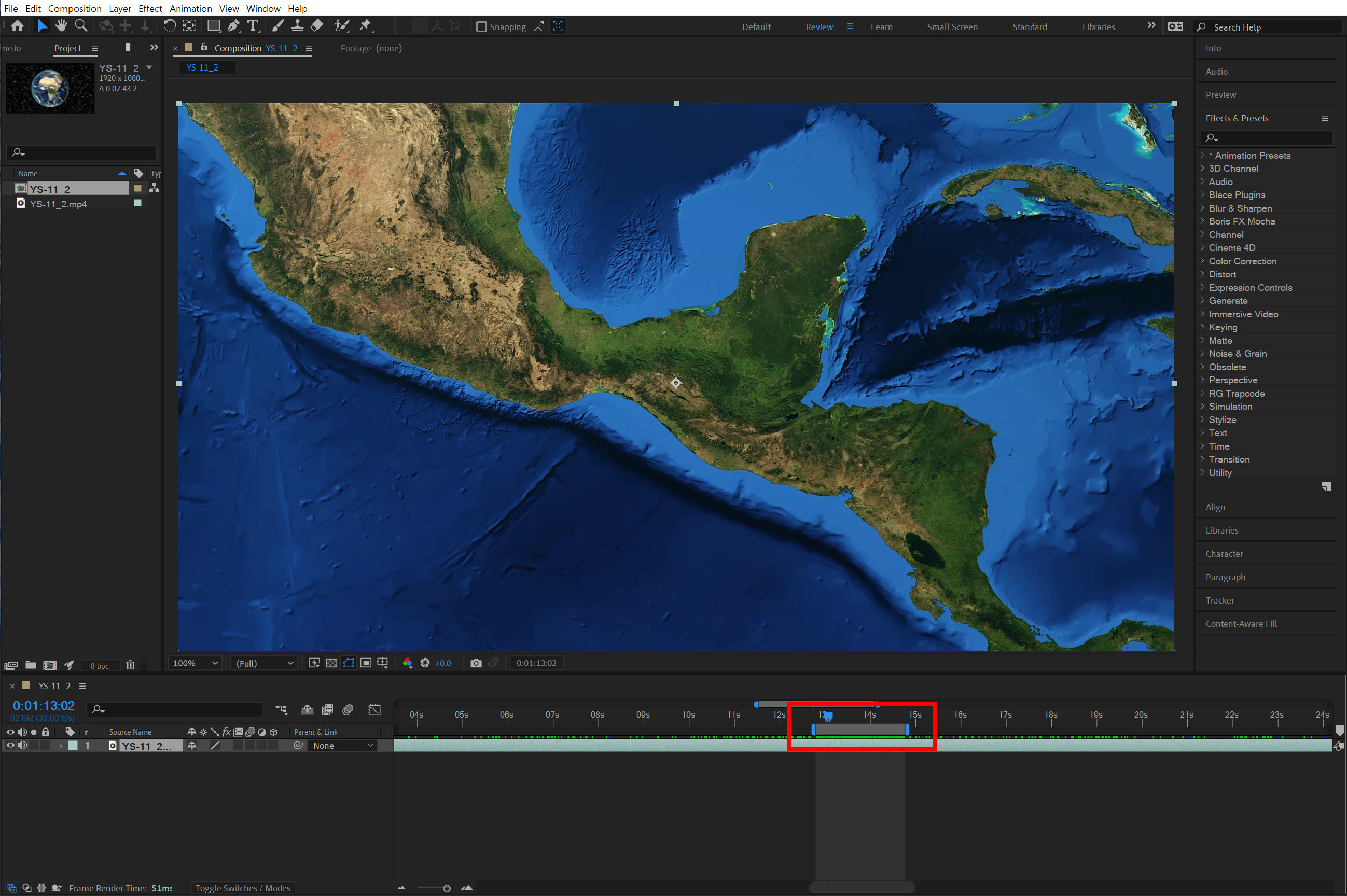
Task: Select the Zoom tool in toolbar
Action: coord(81,26)
